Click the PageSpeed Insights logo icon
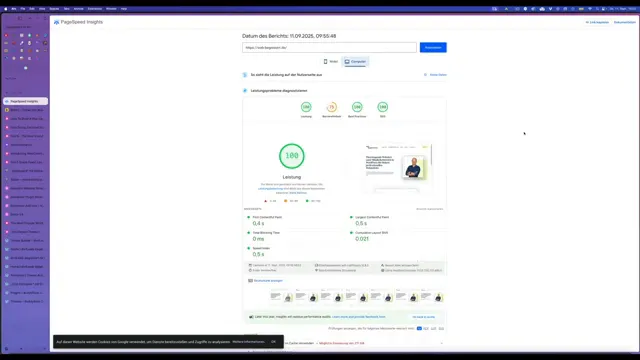The height and width of the screenshot is (360, 640). pyautogui.click(x=56, y=22)
